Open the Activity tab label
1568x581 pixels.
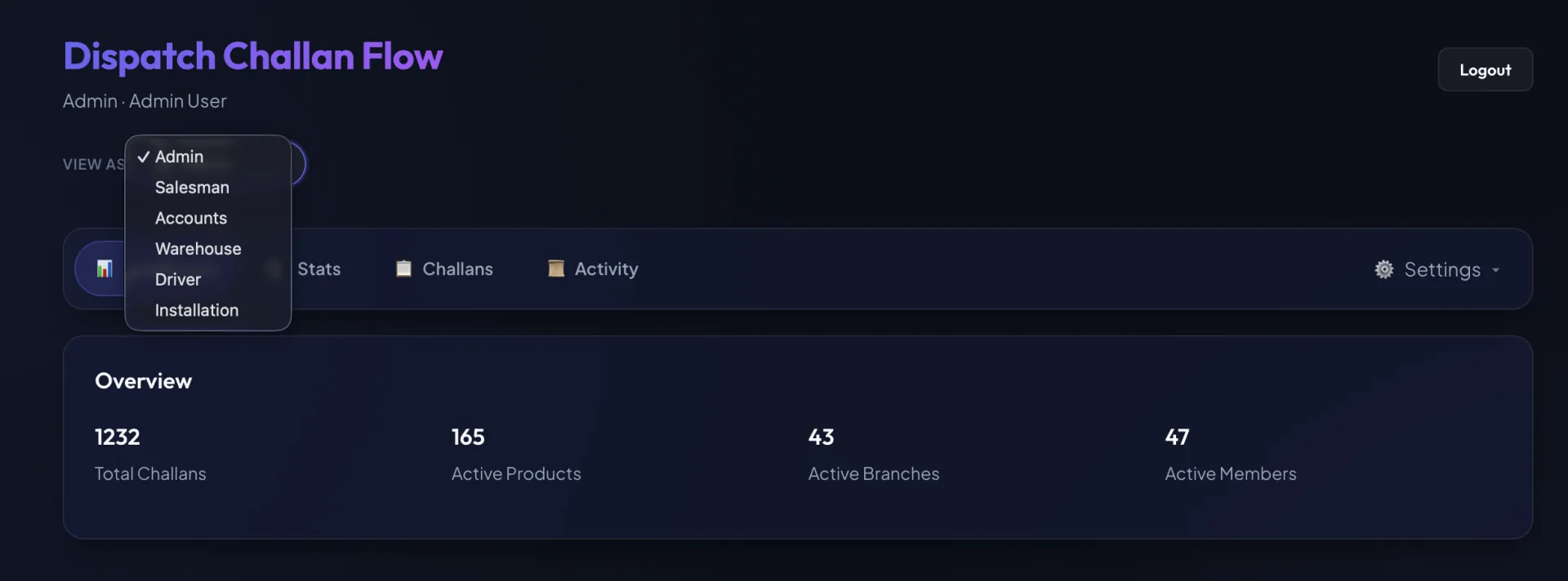point(606,269)
